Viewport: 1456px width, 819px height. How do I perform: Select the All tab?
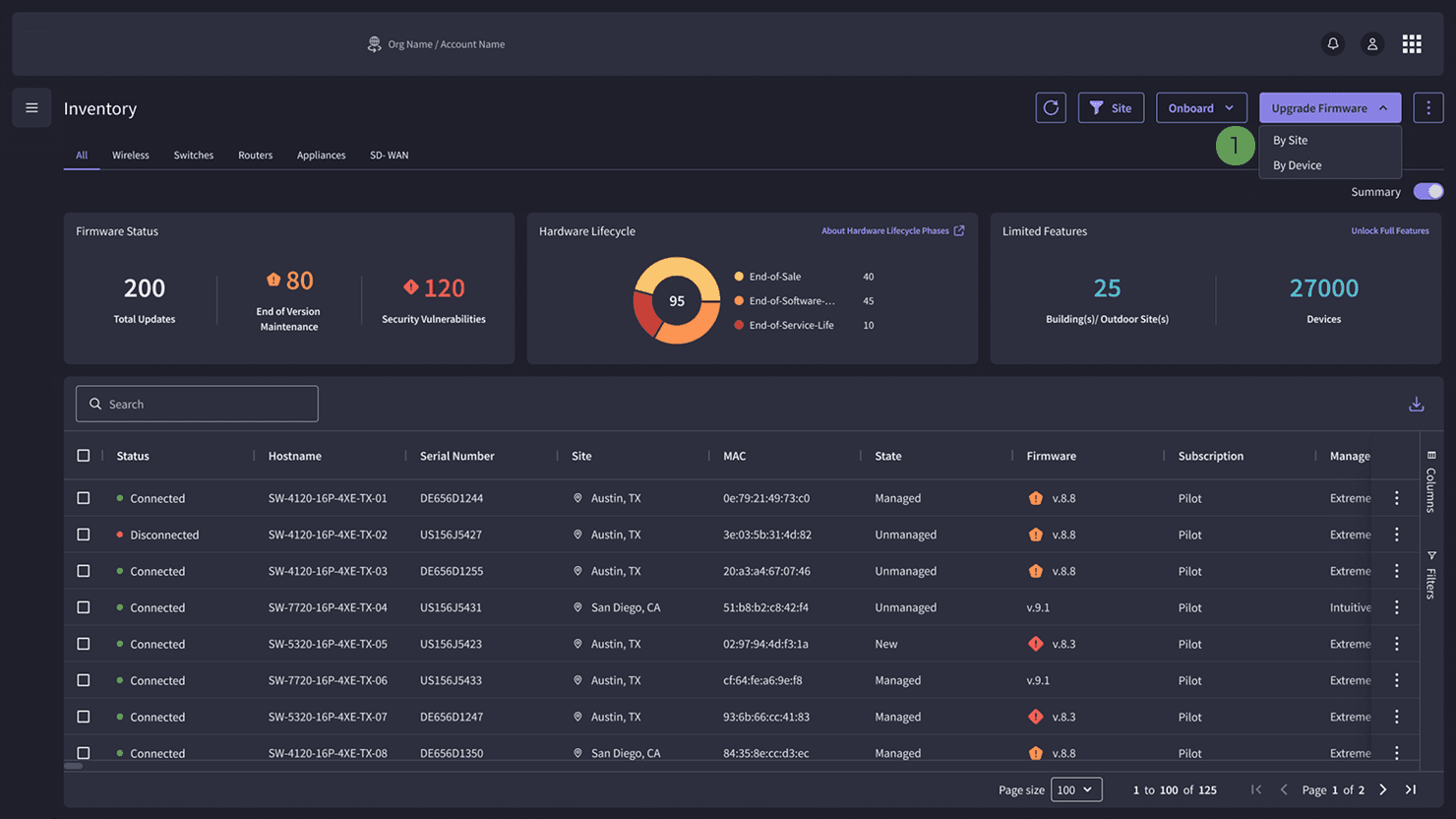[82, 155]
